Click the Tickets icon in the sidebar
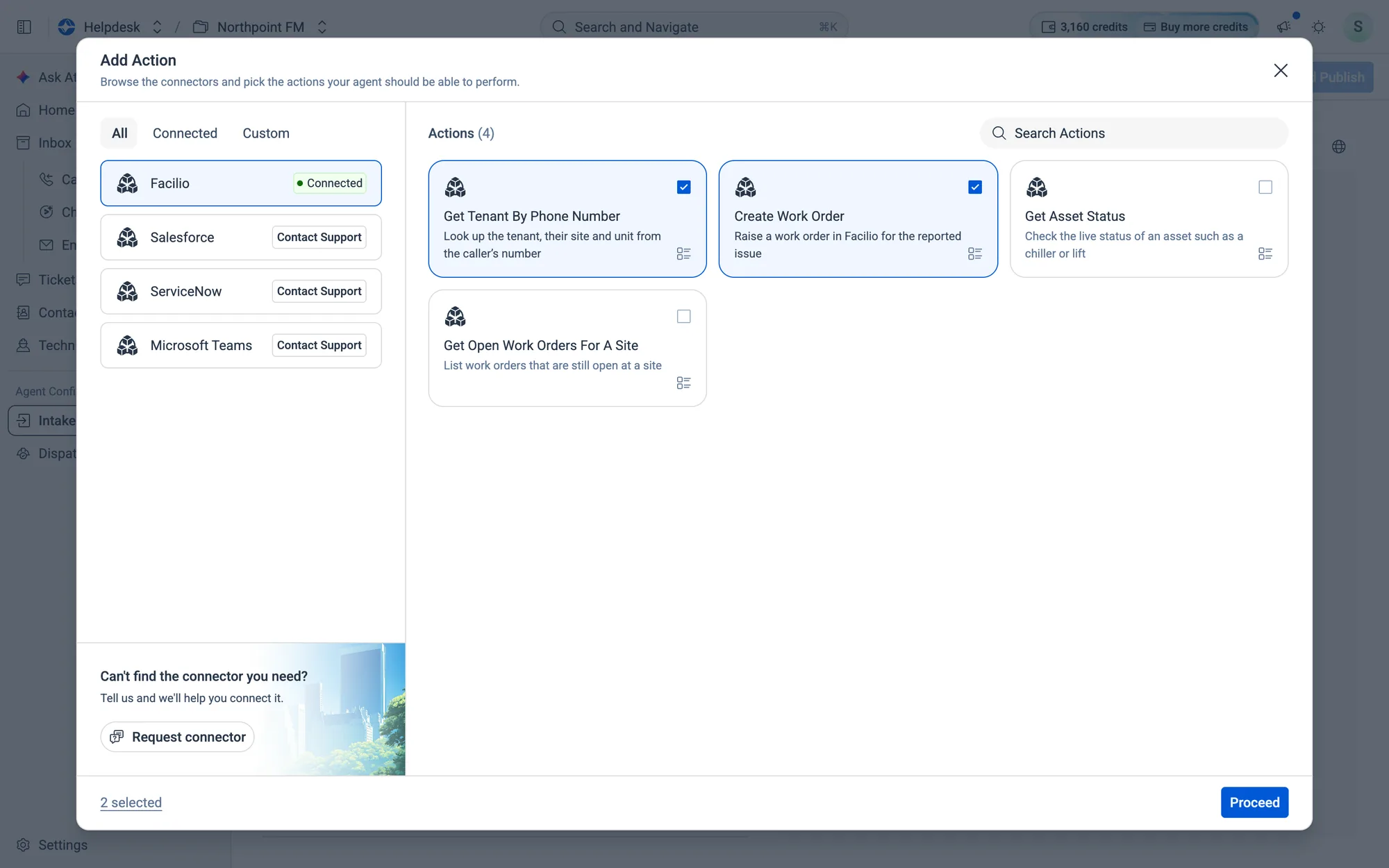1389x868 pixels. coord(23,279)
